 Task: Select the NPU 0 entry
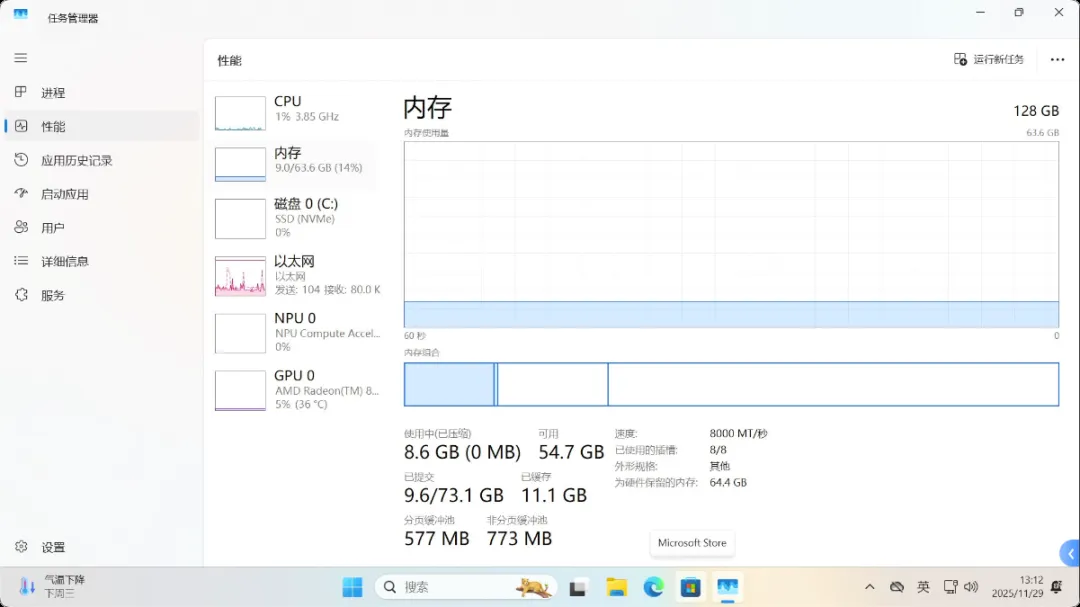coord(296,332)
